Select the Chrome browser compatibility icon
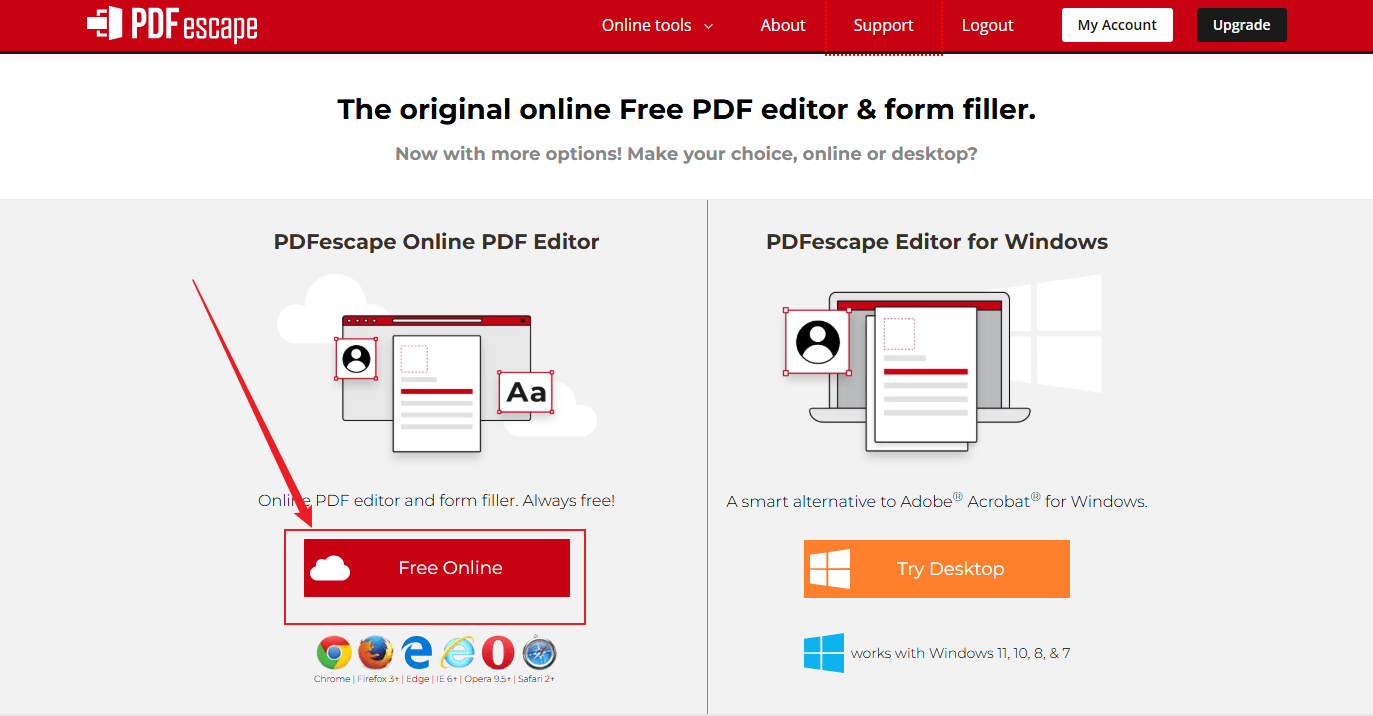 click(333, 652)
